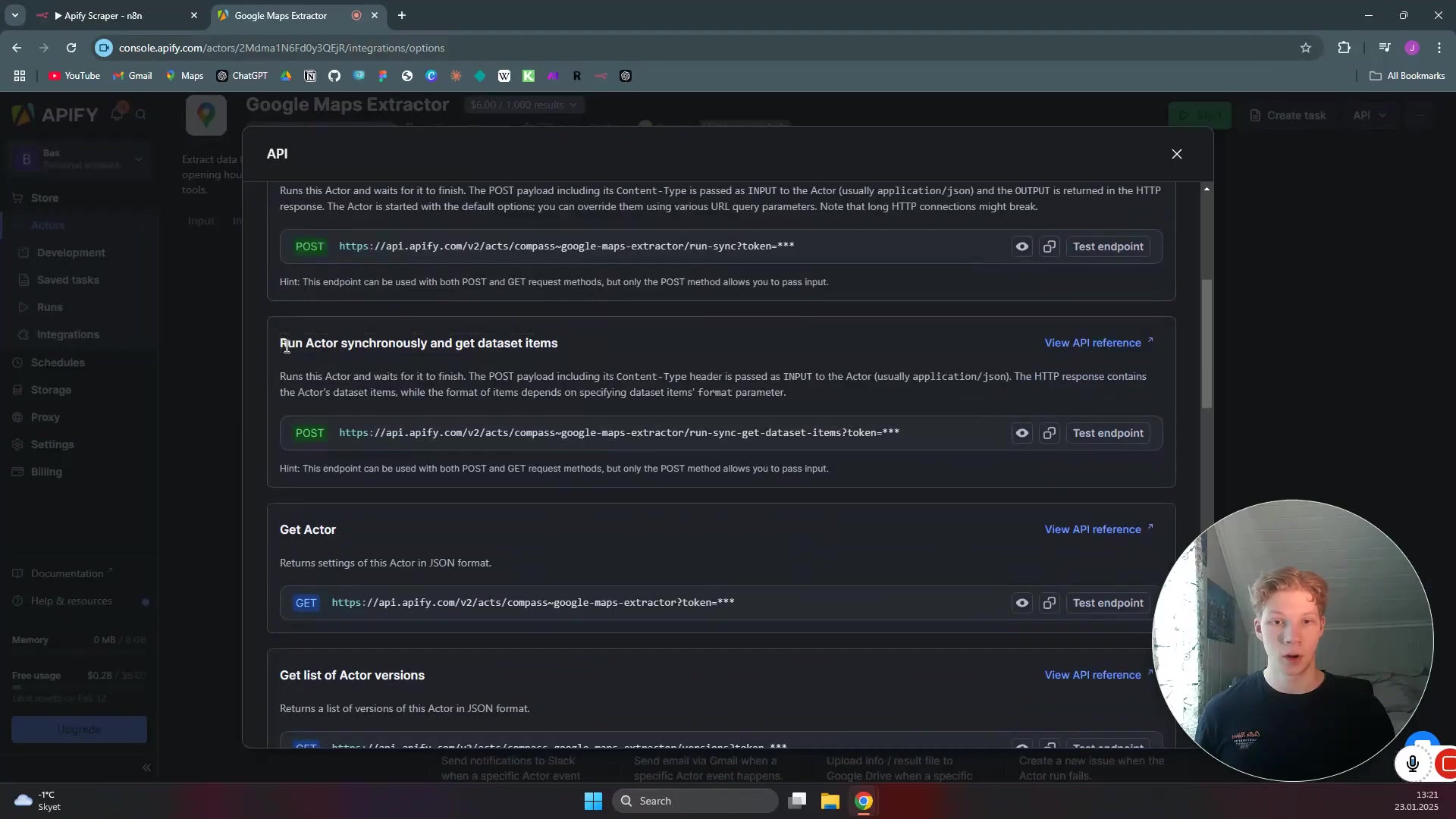Image resolution: width=1456 pixels, height=819 pixels.
Task: Click the Create task button
Action: click(x=1288, y=115)
